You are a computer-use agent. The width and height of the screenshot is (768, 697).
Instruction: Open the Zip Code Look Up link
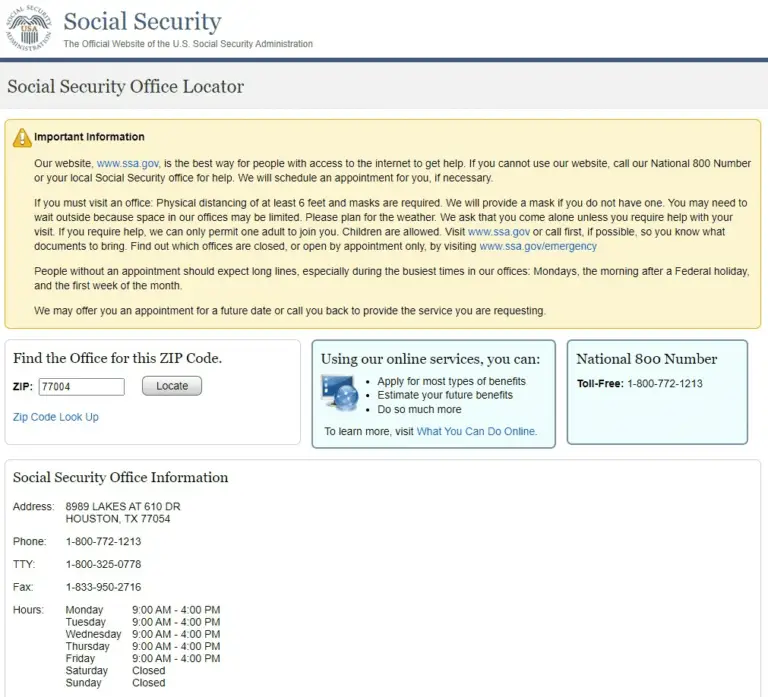coord(56,417)
